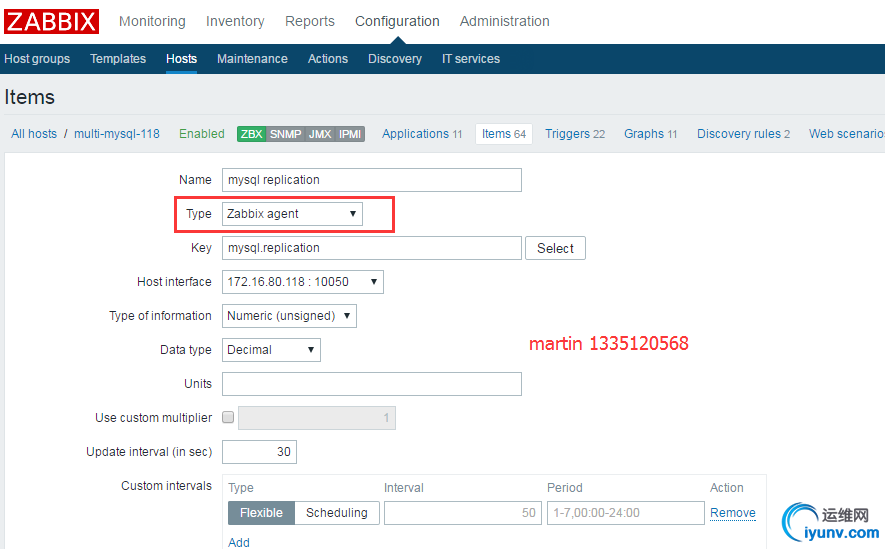Click the Update interval field showing 30
Viewport: 885px width, 549px height.
260,452
